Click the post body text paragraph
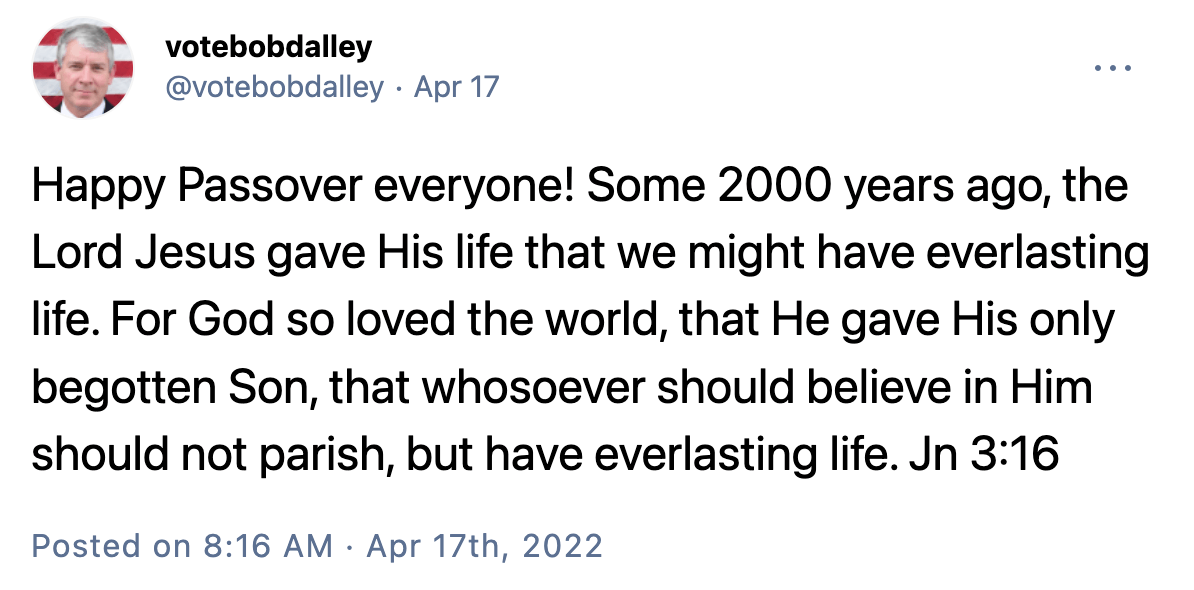Screen dimensions: 1194x590 point(589,319)
